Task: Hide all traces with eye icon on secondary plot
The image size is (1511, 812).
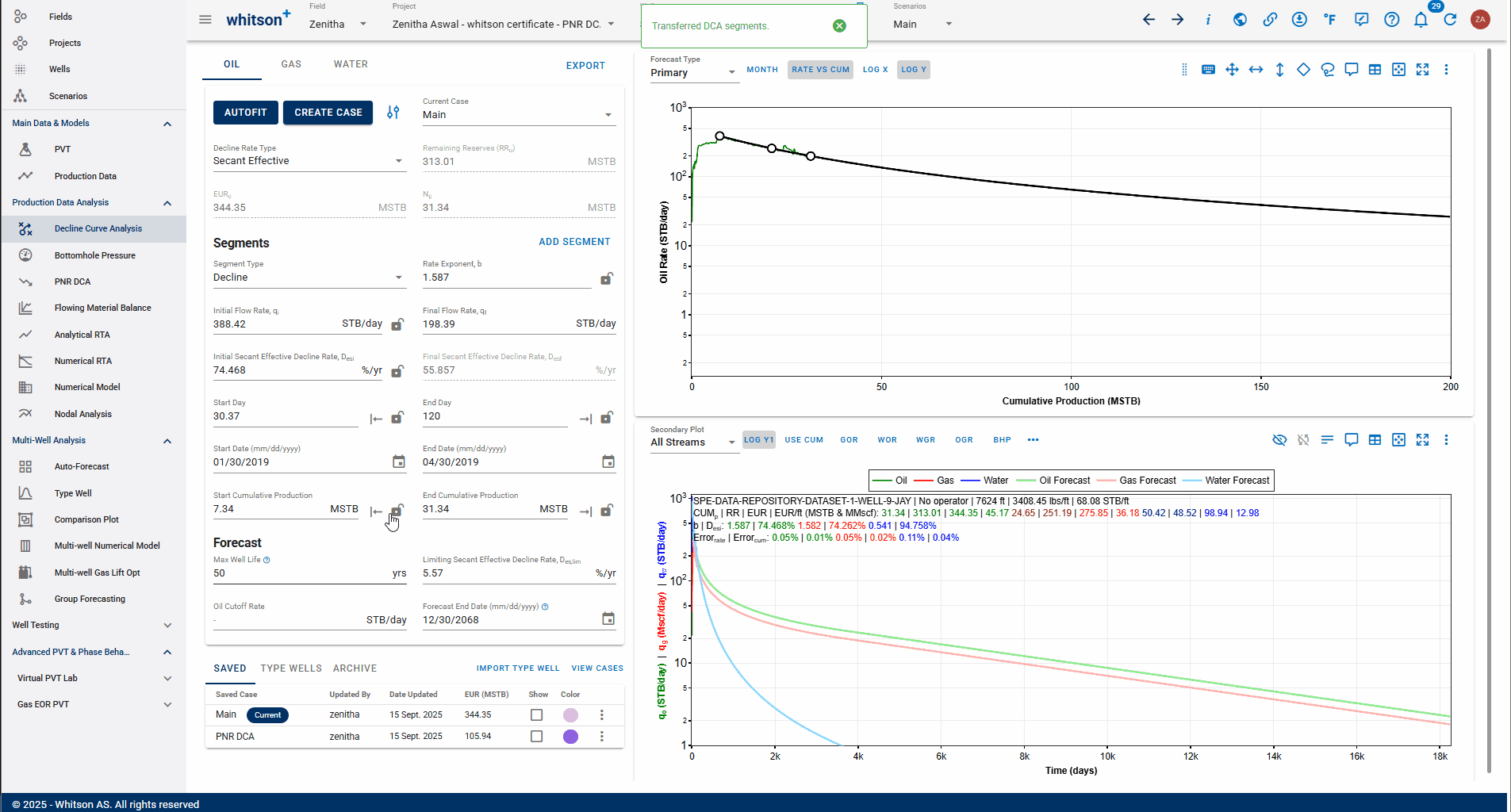Action: 1279,440
